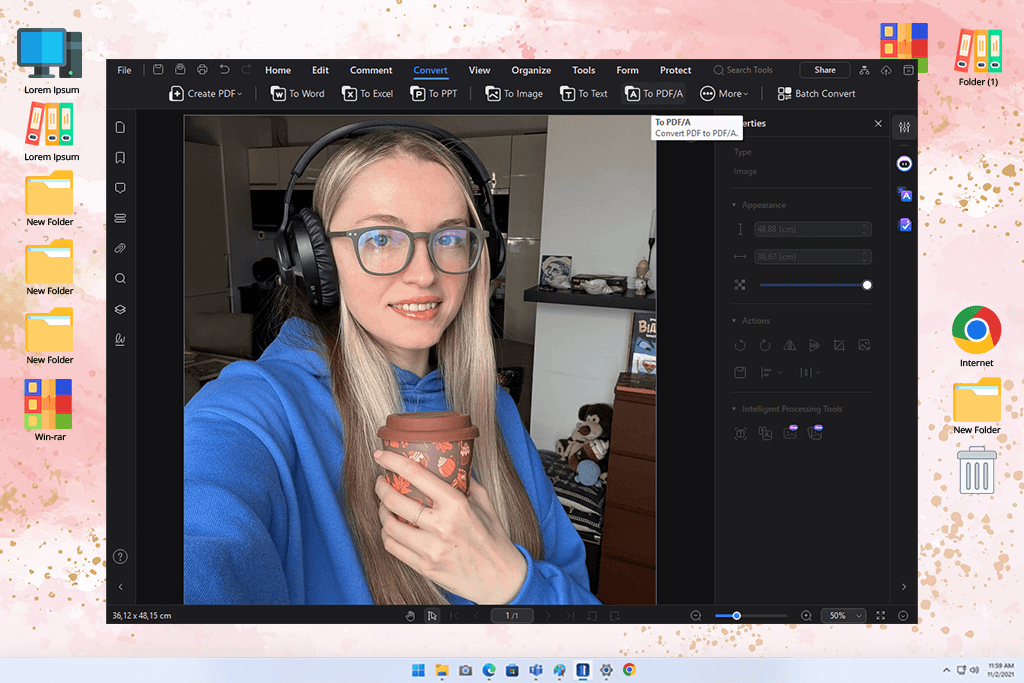Viewport: 1024px width, 683px height.
Task: Adjust the zoom slider in status bar
Action: (737, 616)
